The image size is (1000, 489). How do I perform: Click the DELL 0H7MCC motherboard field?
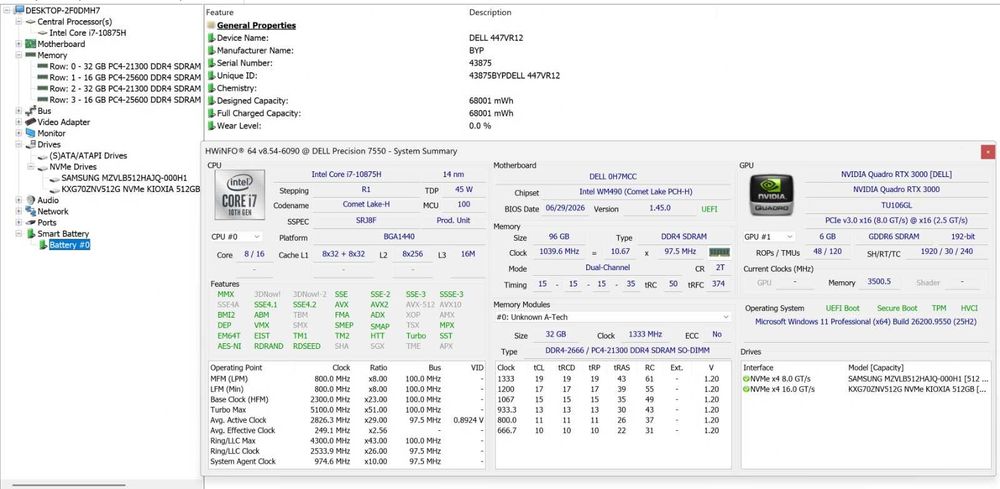[612, 176]
